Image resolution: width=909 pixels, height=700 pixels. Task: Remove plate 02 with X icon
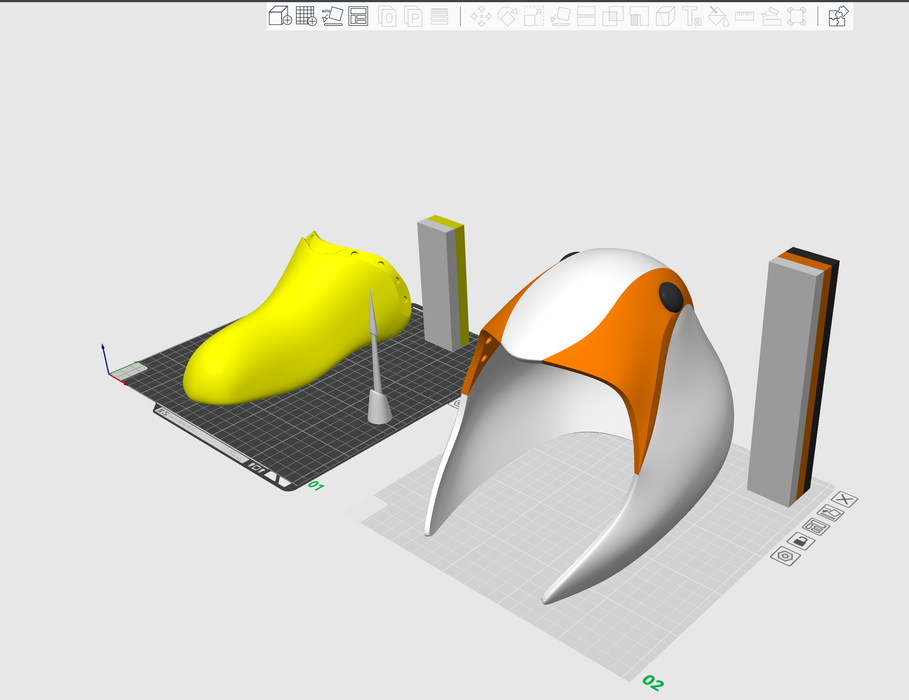(845, 499)
